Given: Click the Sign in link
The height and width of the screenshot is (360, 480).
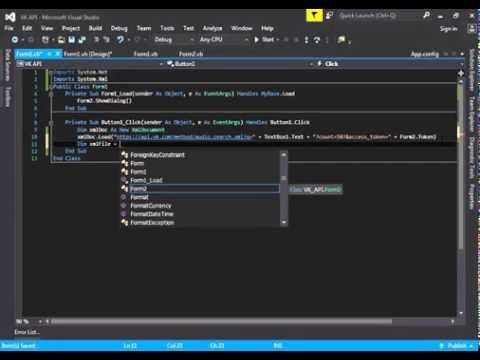Looking at the screenshot, I should point(448,29).
